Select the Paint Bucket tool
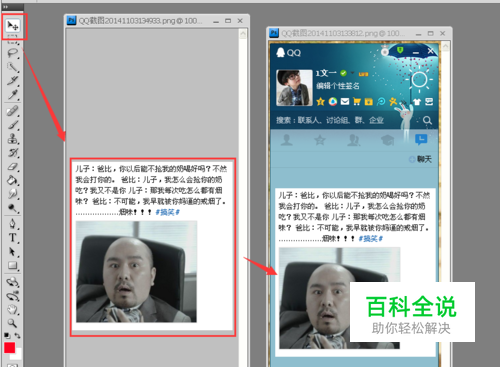The width and height of the screenshot is (500, 367). tap(13, 180)
